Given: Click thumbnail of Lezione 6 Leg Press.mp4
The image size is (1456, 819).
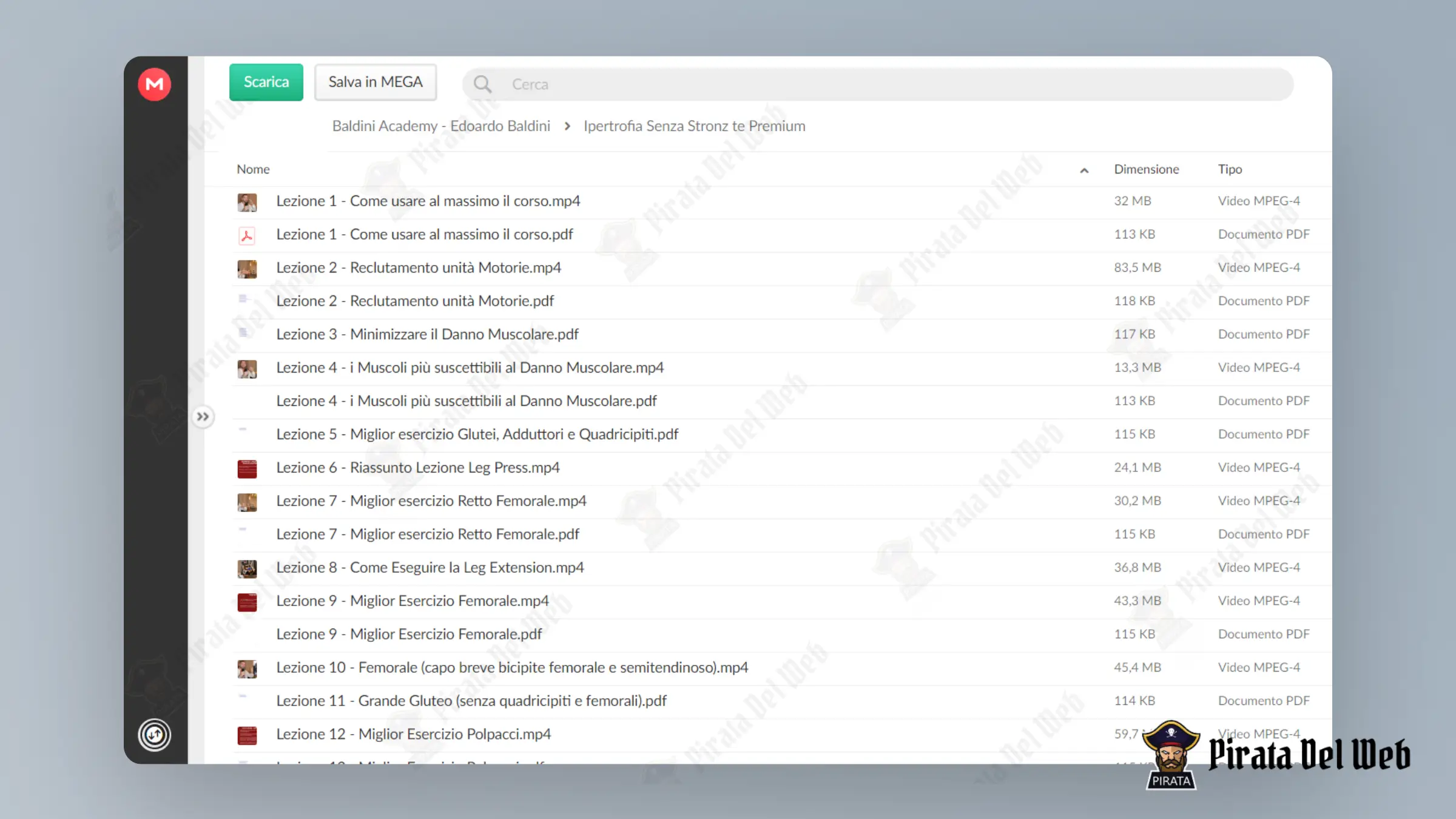Looking at the screenshot, I should (247, 469).
